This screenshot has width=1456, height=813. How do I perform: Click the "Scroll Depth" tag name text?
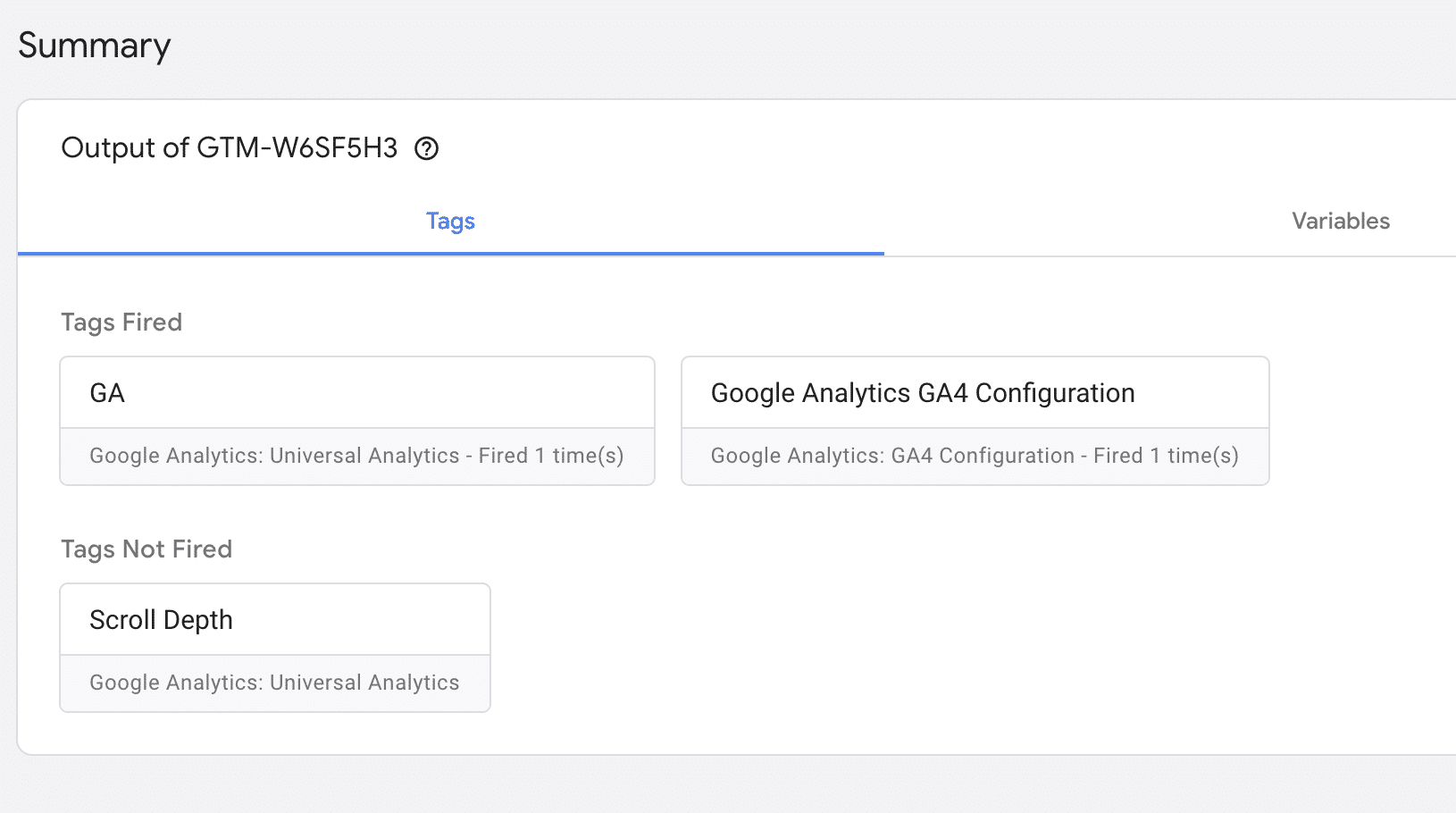161,620
